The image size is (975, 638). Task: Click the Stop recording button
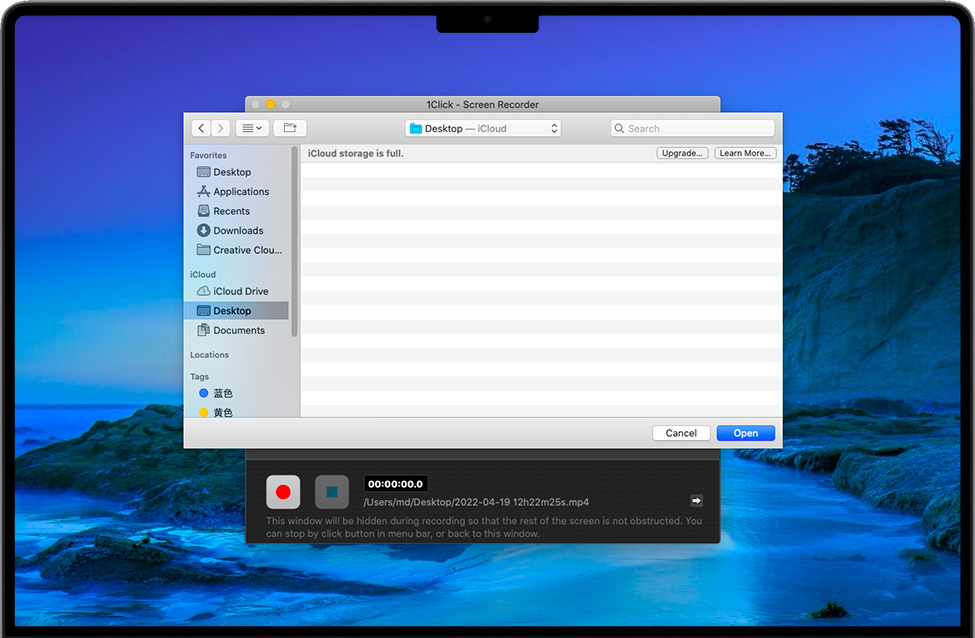[x=332, y=492]
